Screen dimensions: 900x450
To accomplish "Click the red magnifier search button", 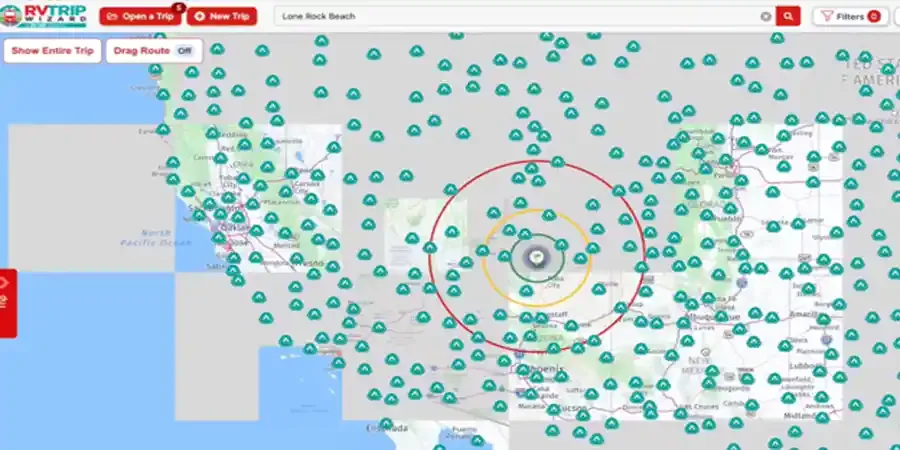I will pyautogui.click(x=788, y=16).
